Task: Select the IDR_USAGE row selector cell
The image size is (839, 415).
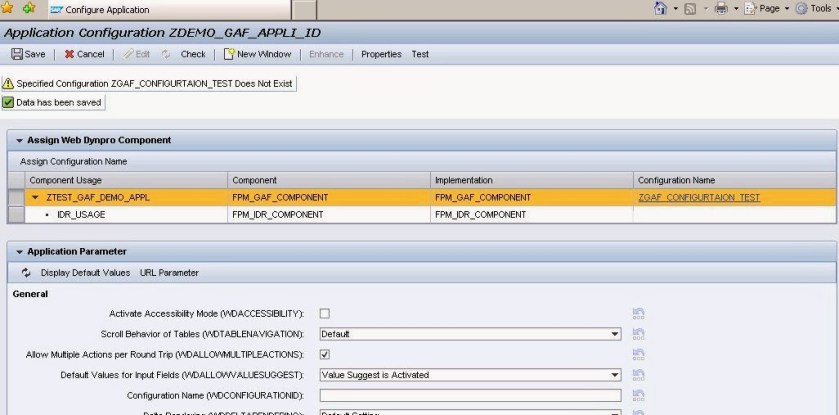Action: click(16, 214)
